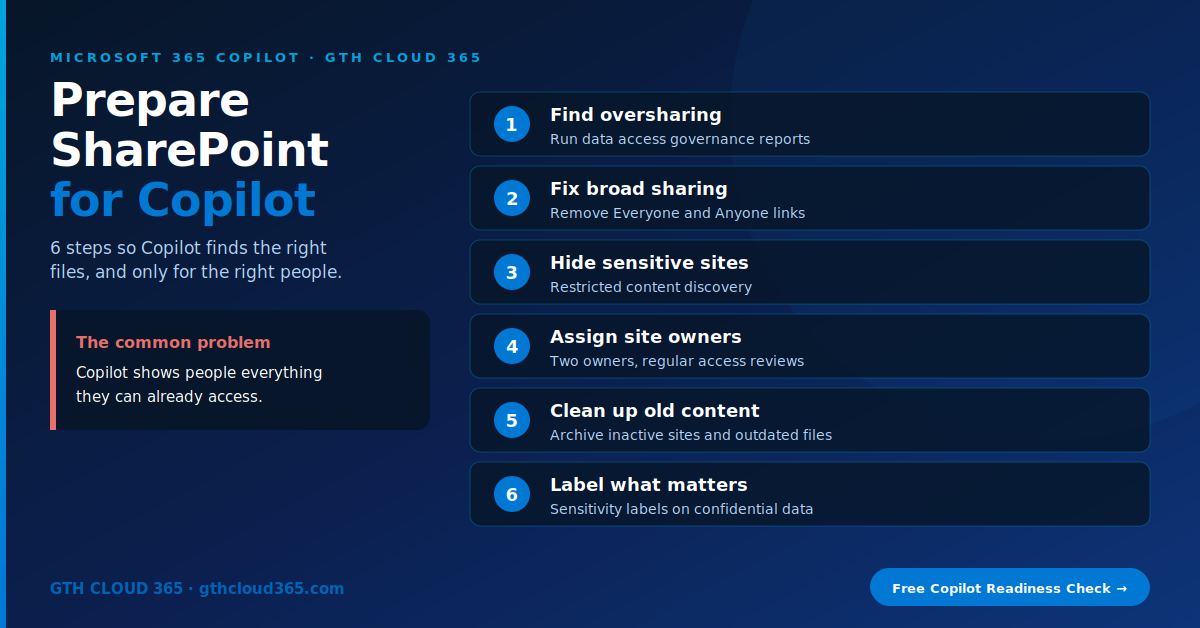
Task: Click 'Sensitivity labels on confidential data' text
Action: [x=682, y=509]
